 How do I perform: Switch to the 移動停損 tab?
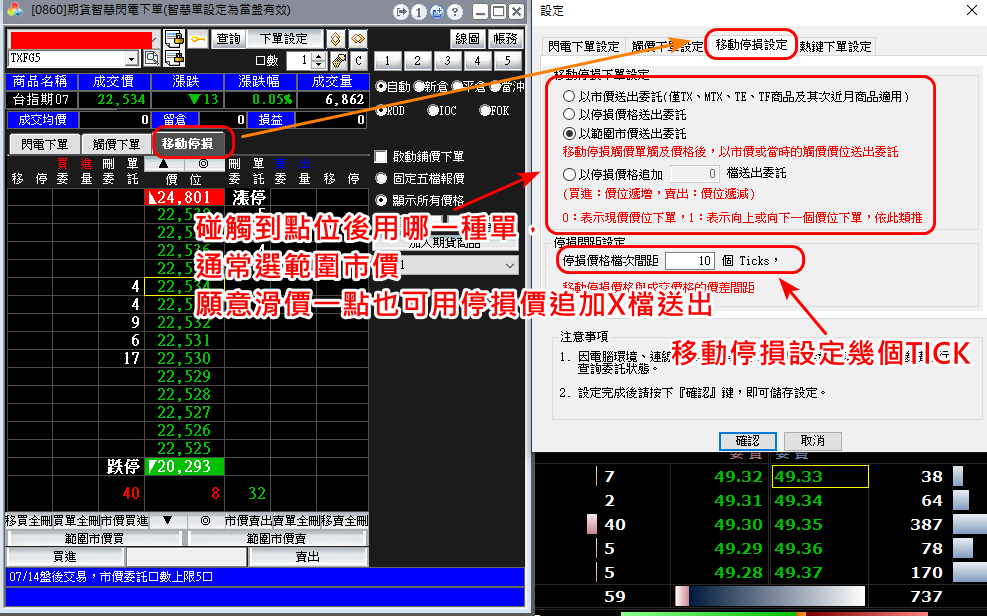coord(187,143)
